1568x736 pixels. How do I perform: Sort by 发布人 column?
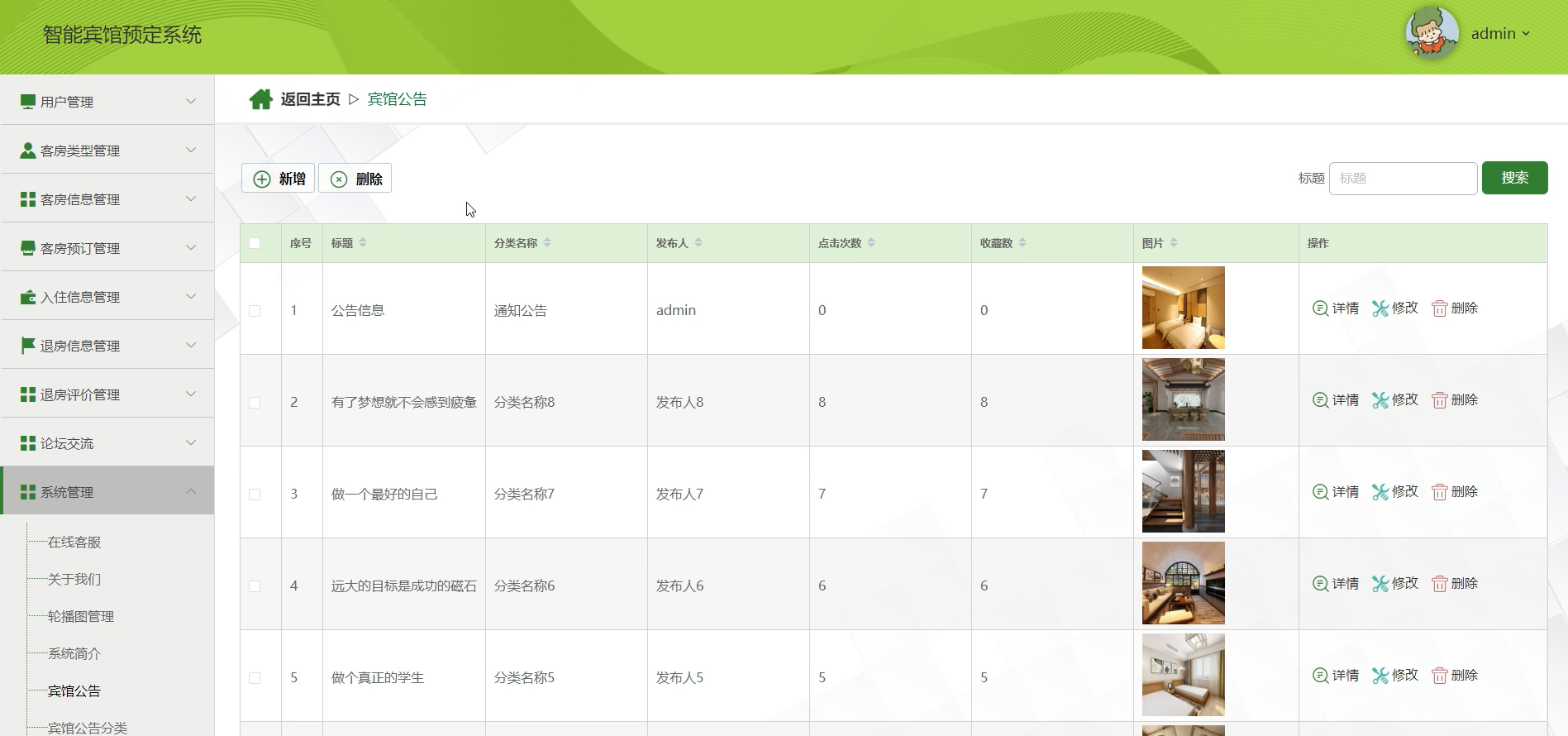[698, 243]
